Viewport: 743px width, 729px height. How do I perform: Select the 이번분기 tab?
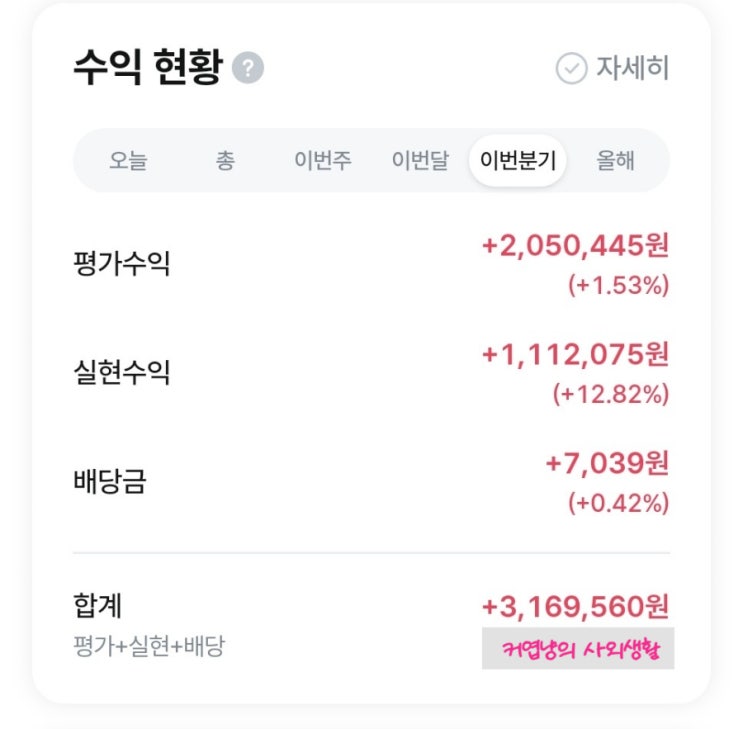coord(517,161)
